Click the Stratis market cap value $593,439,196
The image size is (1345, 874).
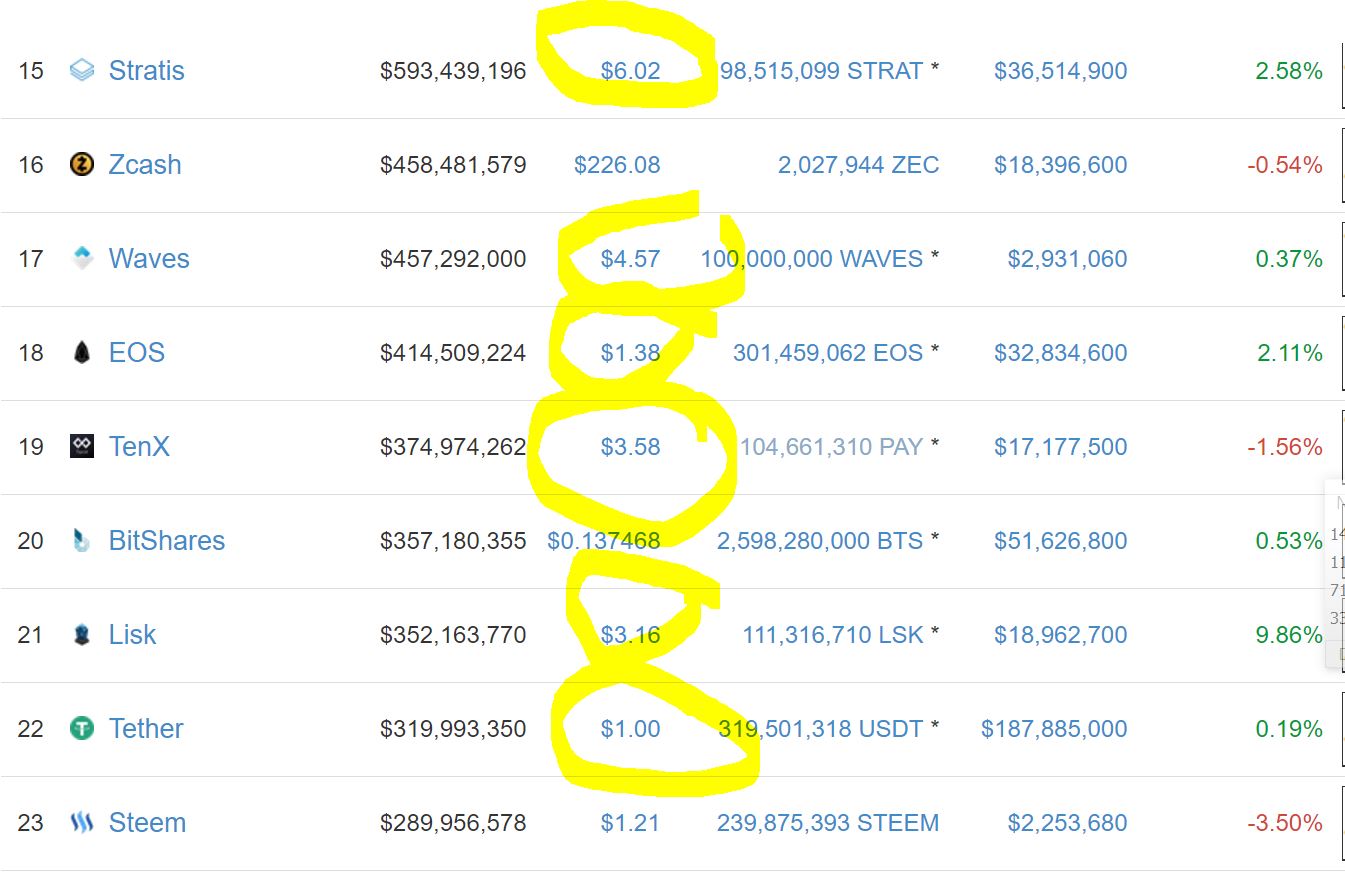(x=453, y=71)
